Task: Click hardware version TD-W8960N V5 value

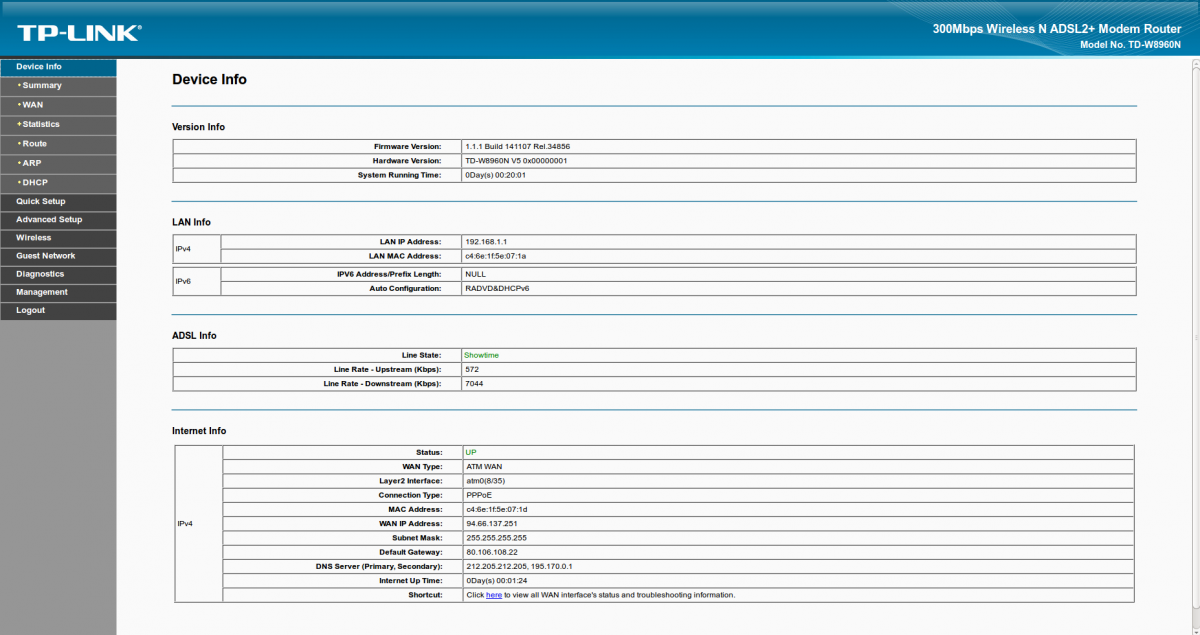Action: (516, 161)
